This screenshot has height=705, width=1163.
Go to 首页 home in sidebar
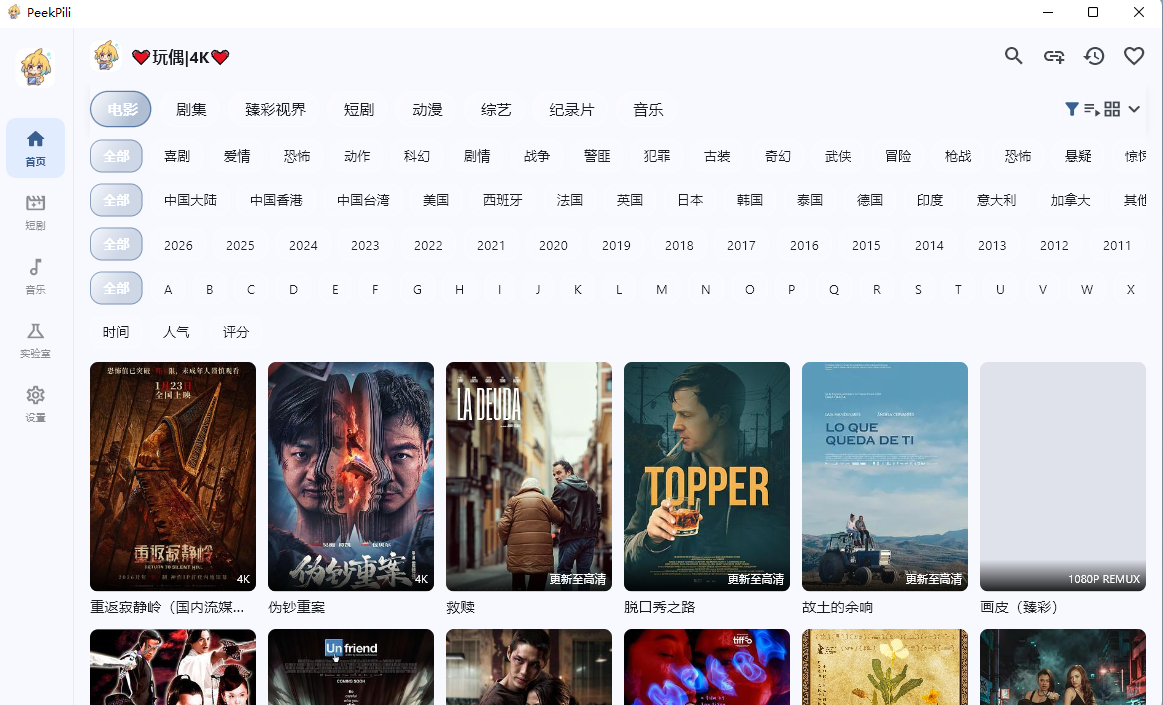click(36, 148)
